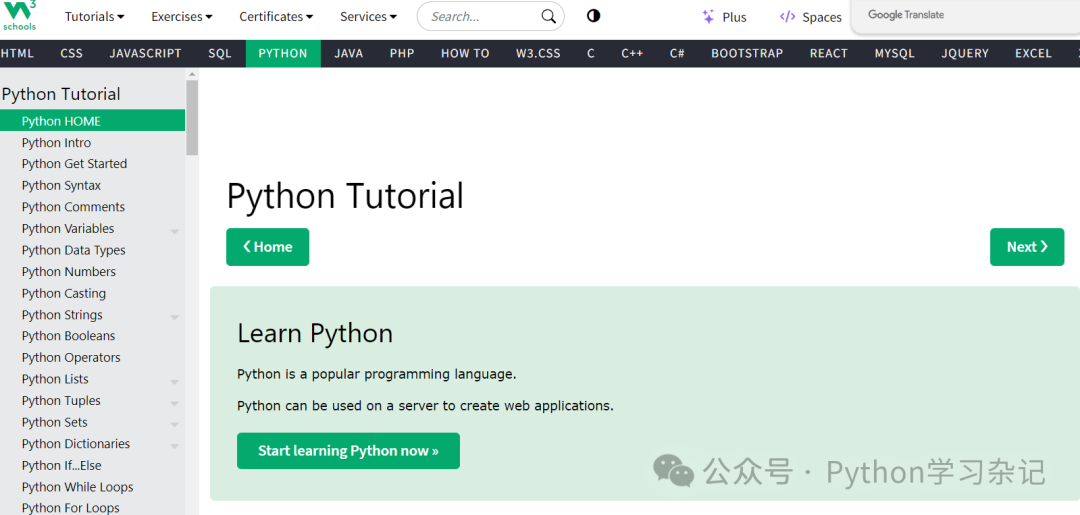Open Python Lists page
Viewport: 1080px width, 515px height.
92,379
